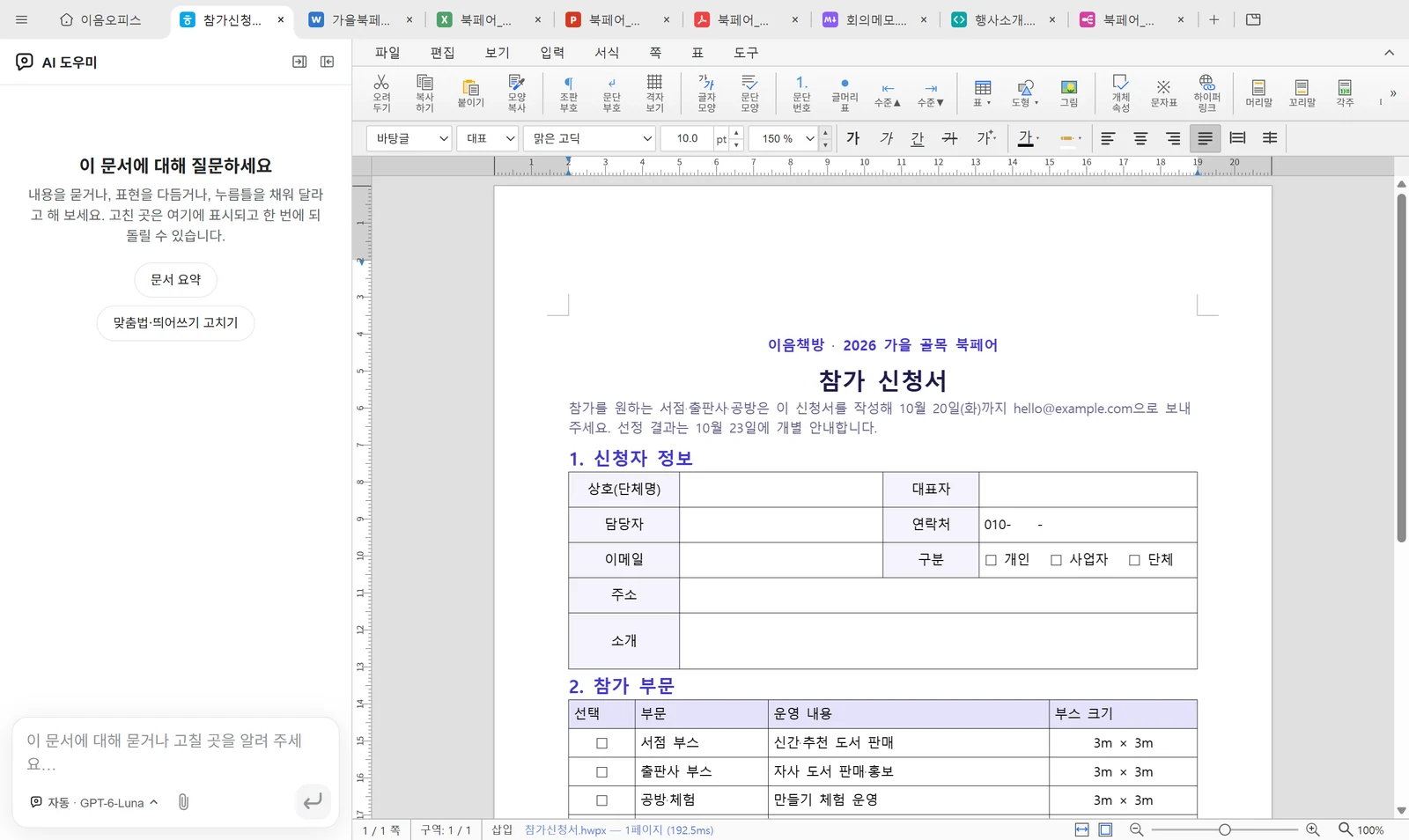
Task: Open the 문단 모양 paragraph format tool
Action: (x=749, y=92)
